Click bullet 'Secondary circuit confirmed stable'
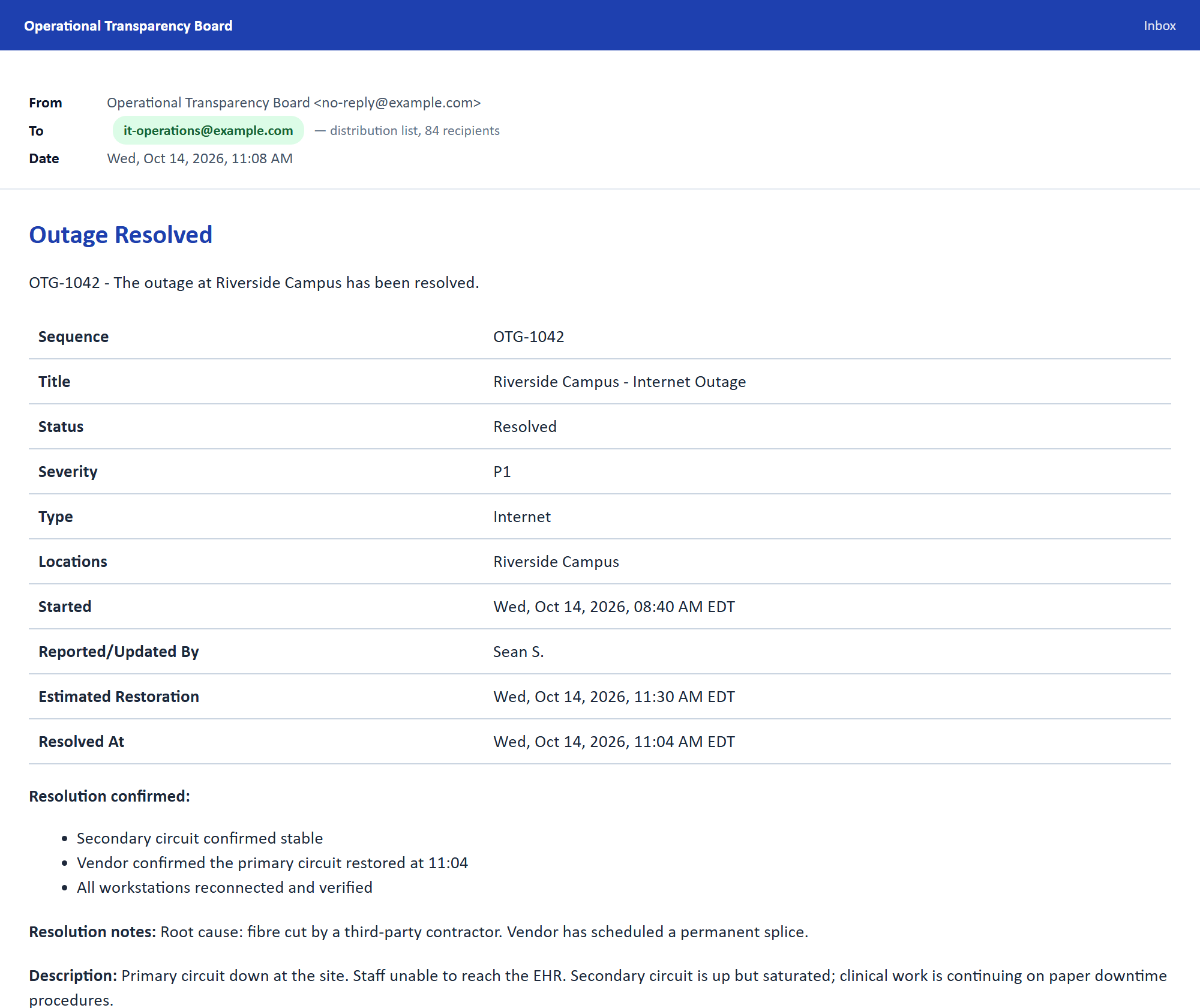Viewport: 1200px width, 1008px height. point(199,838)
